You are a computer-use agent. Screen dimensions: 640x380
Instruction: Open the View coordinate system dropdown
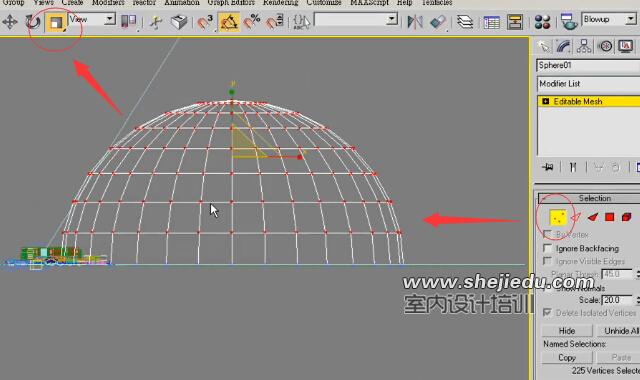(92, 19)
